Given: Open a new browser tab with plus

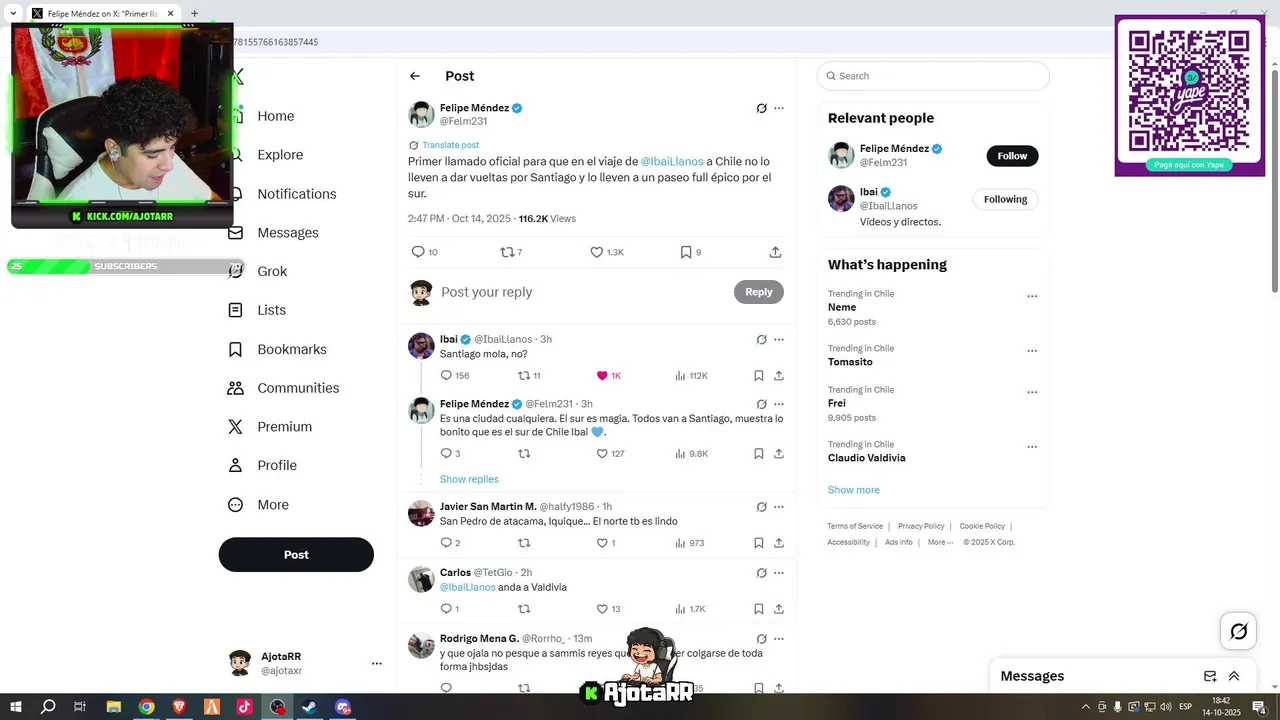Looking at the screenshot, I should [194, 14].
